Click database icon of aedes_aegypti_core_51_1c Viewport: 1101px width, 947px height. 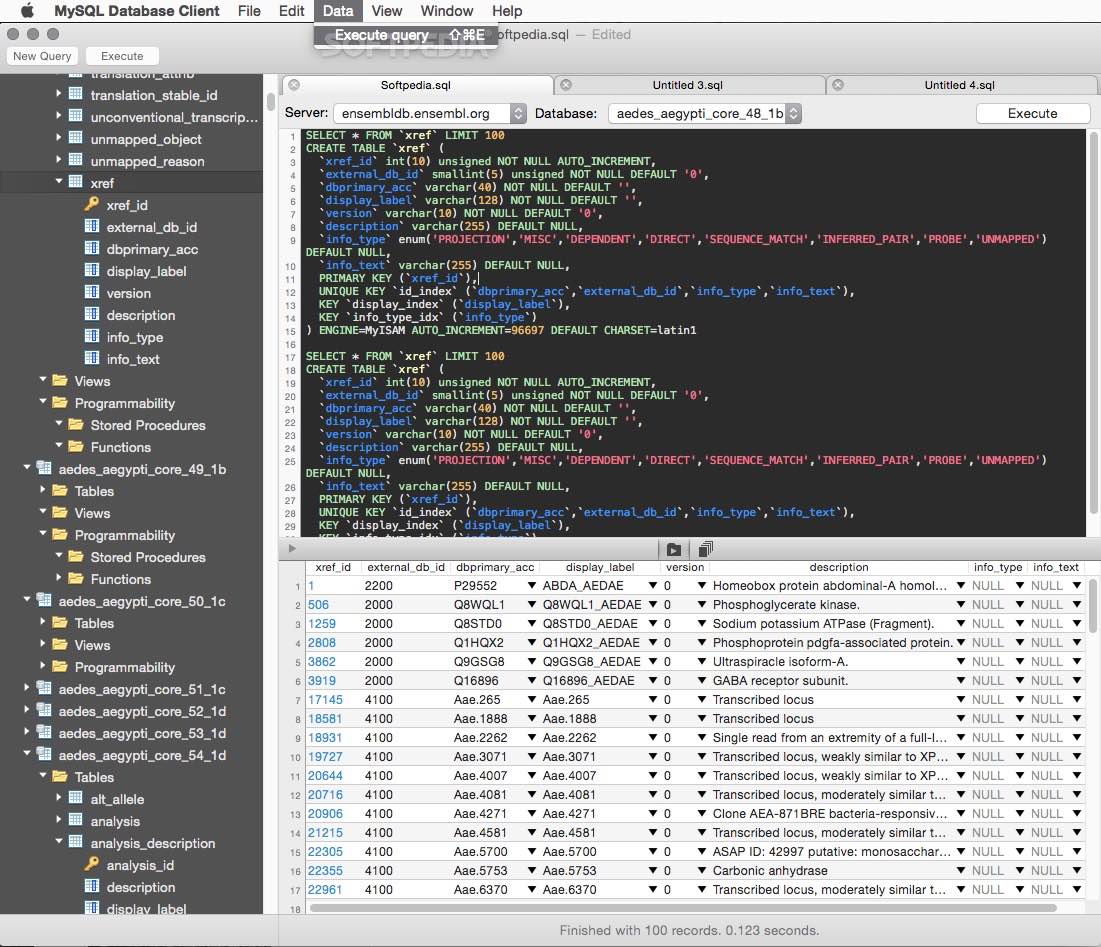[x=44, y=687]
